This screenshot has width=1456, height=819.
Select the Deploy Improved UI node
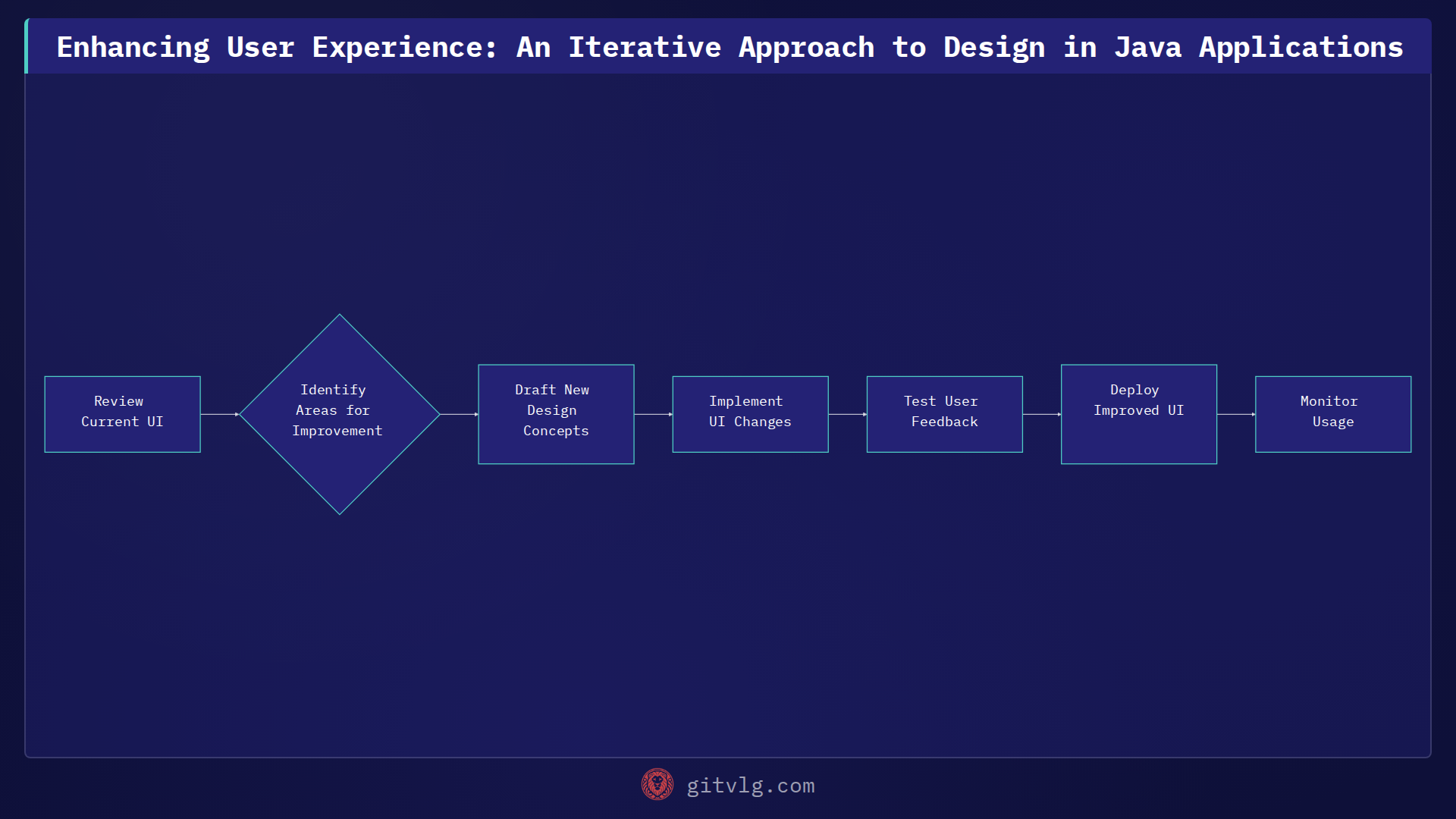1139,414
